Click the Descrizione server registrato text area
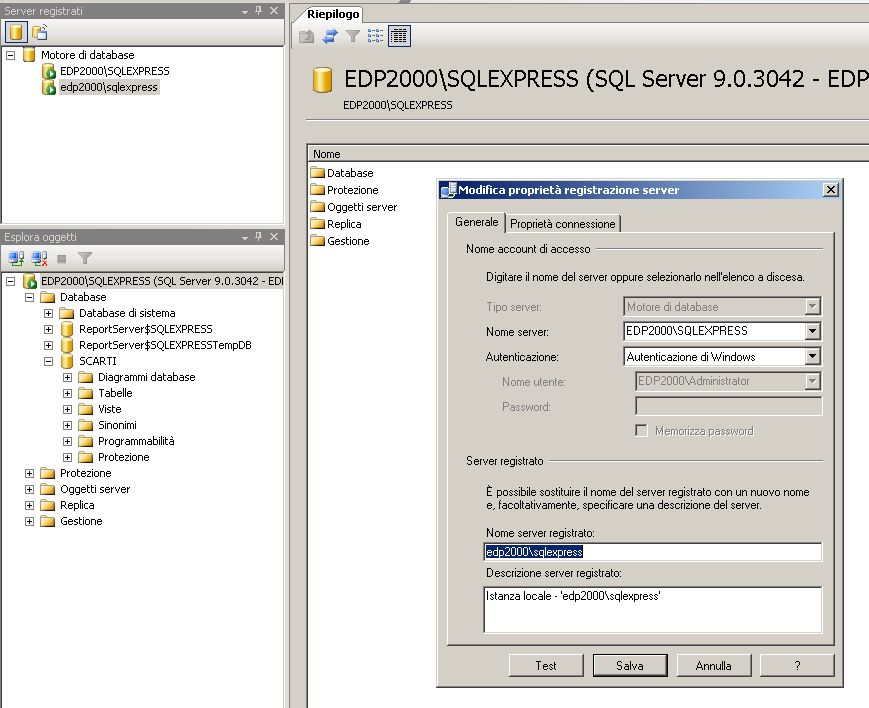This screenshot has width=869, height=708. (653, 610)
